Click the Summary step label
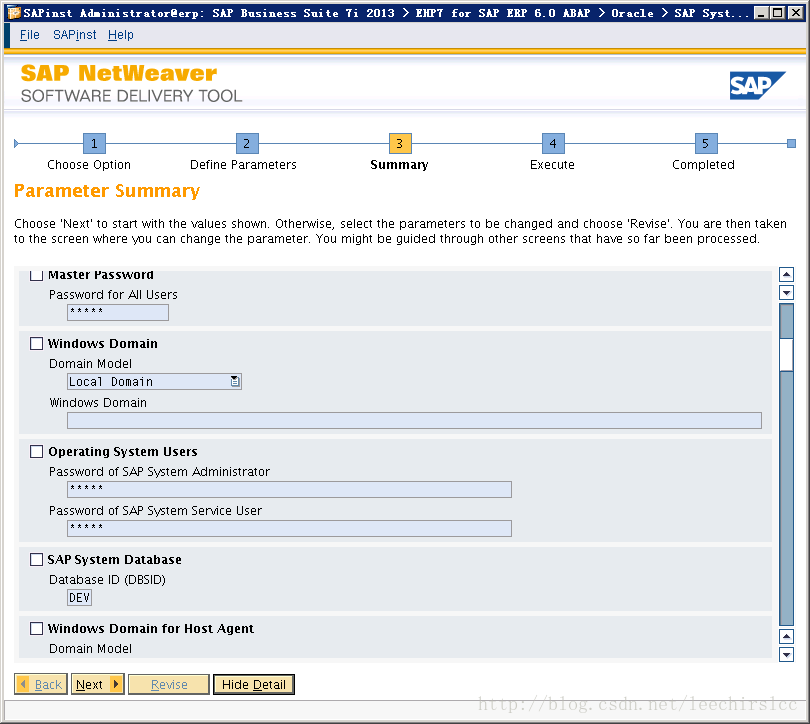The image size is (810, 724). click(399, 165)
